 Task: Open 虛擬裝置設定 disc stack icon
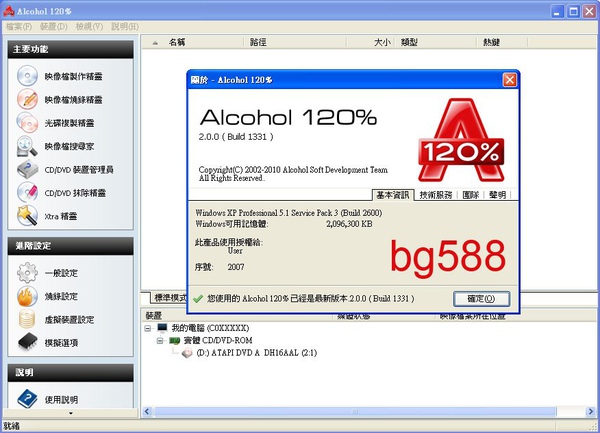(27, 319)
